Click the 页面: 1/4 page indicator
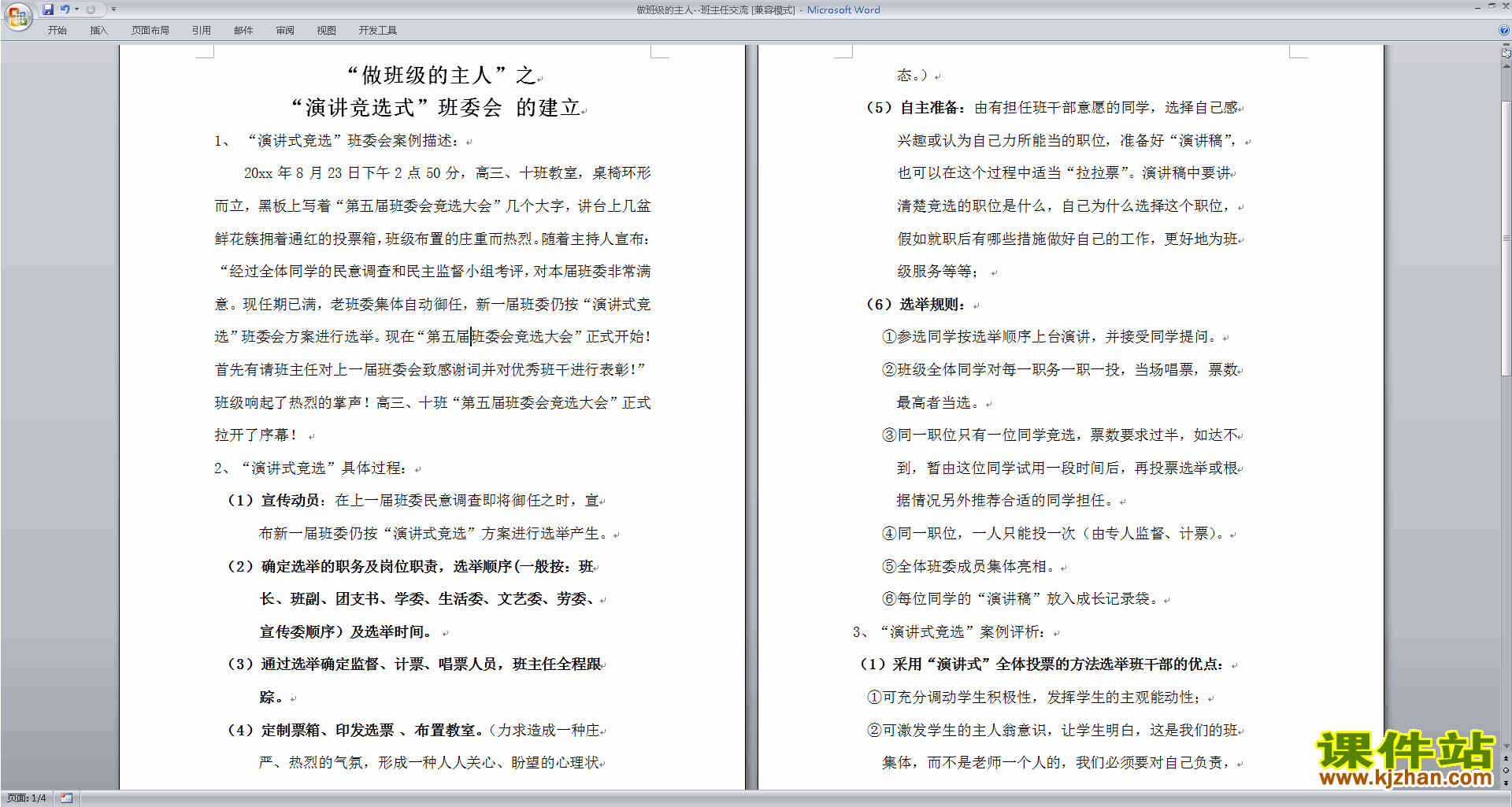1512x807 pixels. pyautogui.click(x=27, y=798)
